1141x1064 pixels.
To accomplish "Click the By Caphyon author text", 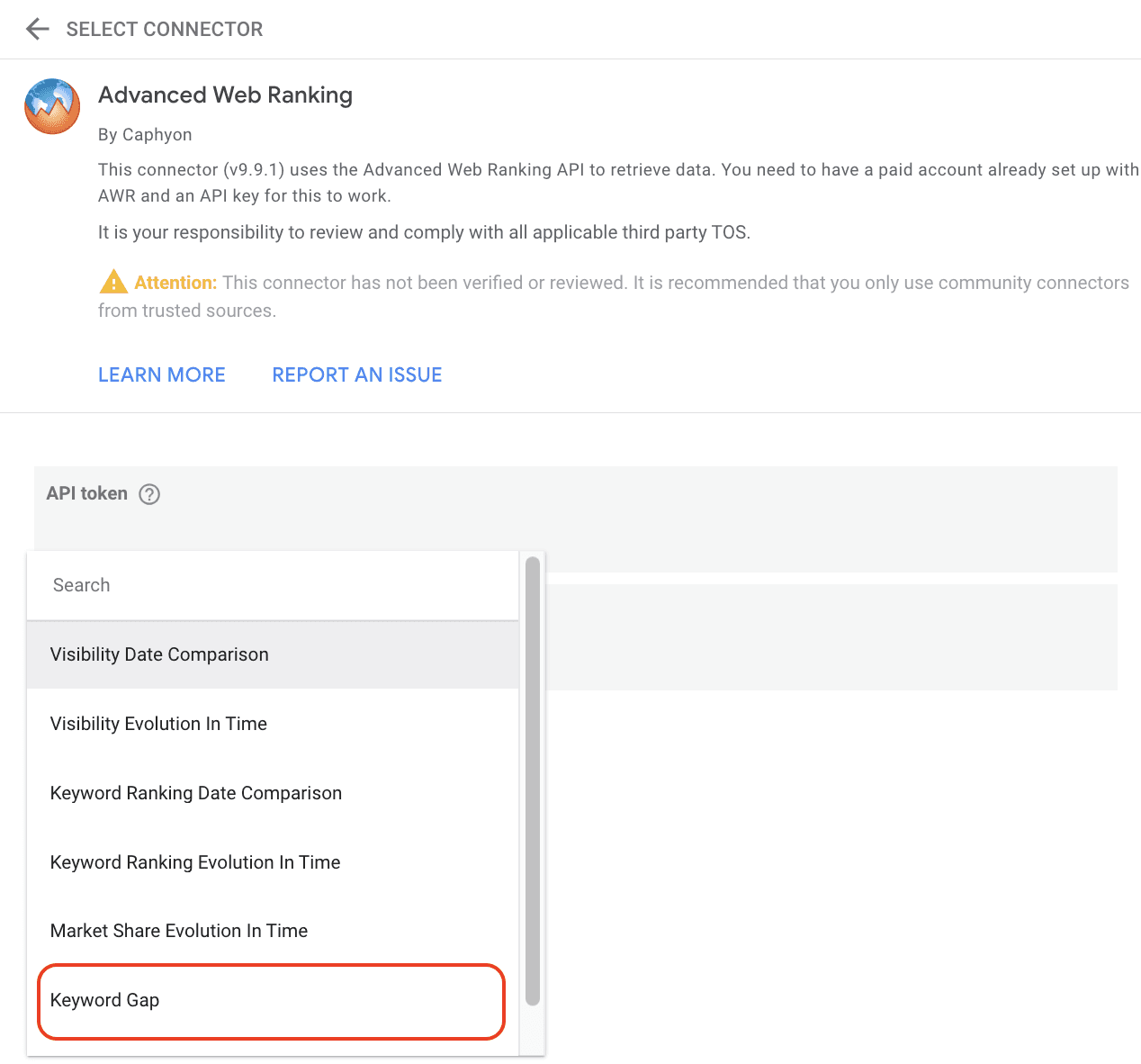I will (145, 134).
